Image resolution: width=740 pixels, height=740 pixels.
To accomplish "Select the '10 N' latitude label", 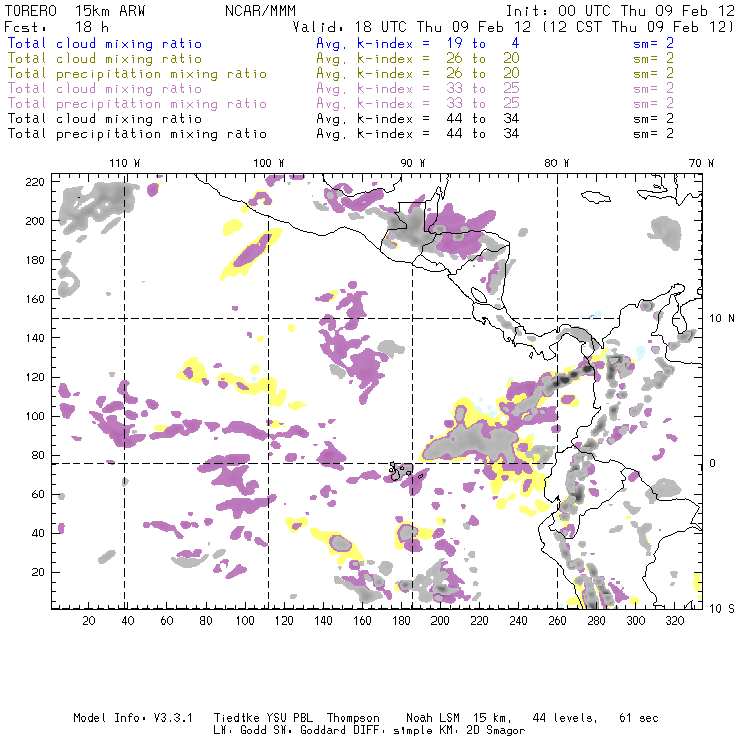I will point(722,319).
